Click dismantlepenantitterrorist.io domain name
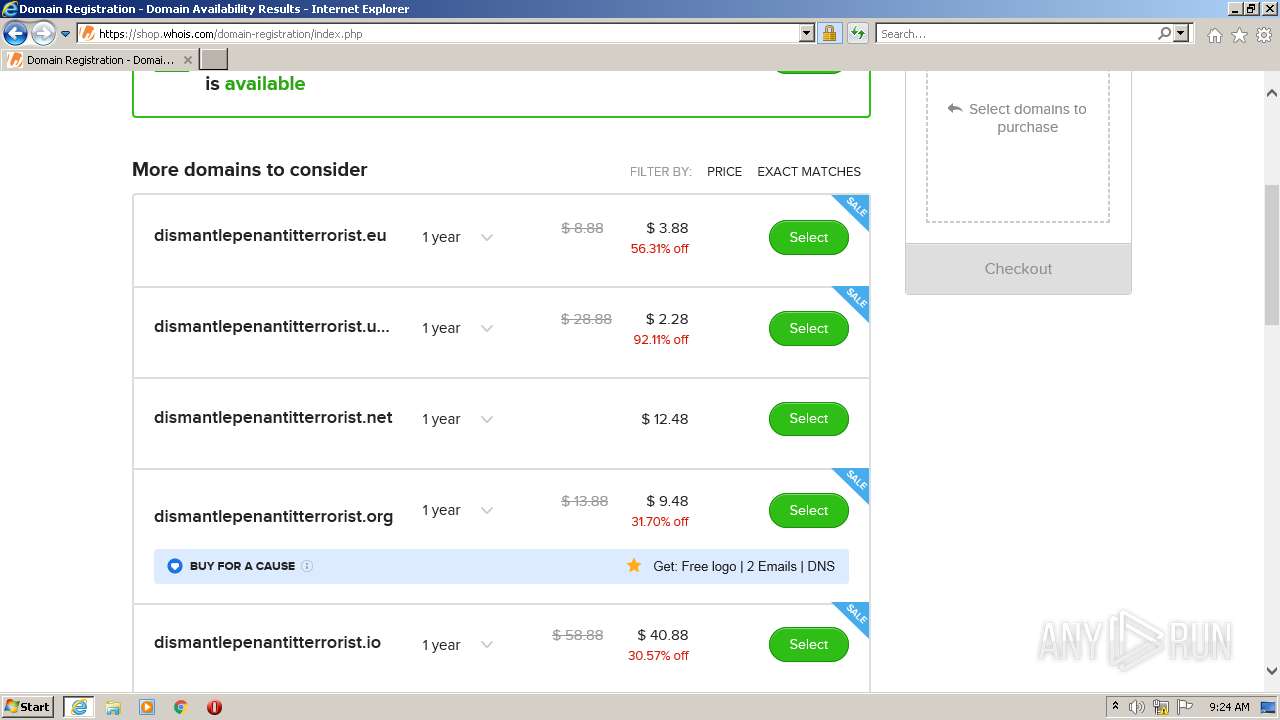1280x720 pixels. [x=267, y=642]
